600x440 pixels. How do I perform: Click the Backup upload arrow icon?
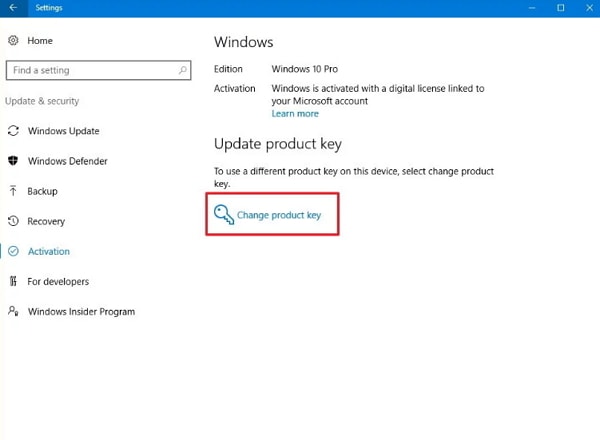13,191
